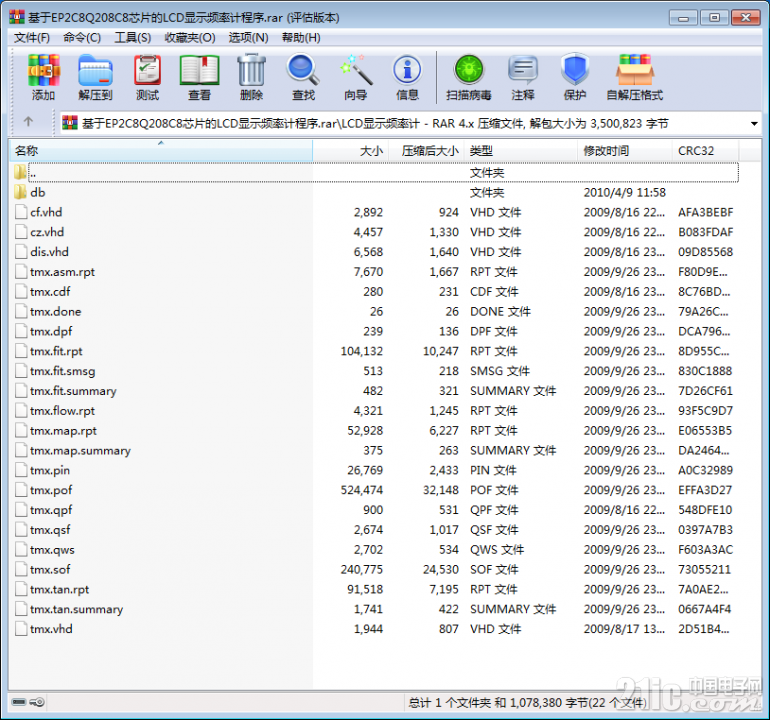Open the Favorites (收藏夹) menu
The width and height of the screenshot is (770, 720).
tap(190, 38)
